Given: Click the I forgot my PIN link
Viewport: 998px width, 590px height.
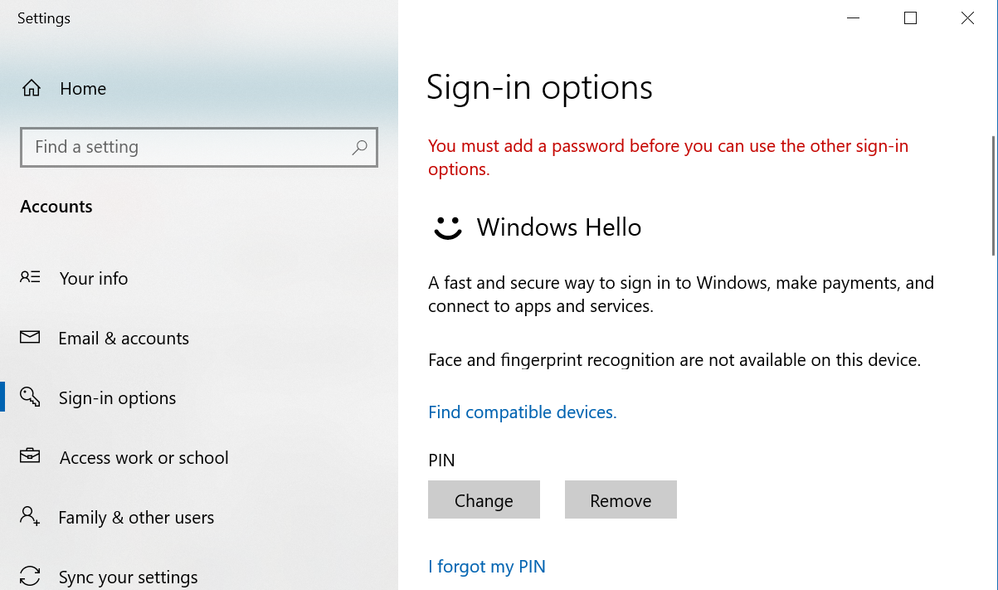Looking at the screenshot, I should [487, 566].
